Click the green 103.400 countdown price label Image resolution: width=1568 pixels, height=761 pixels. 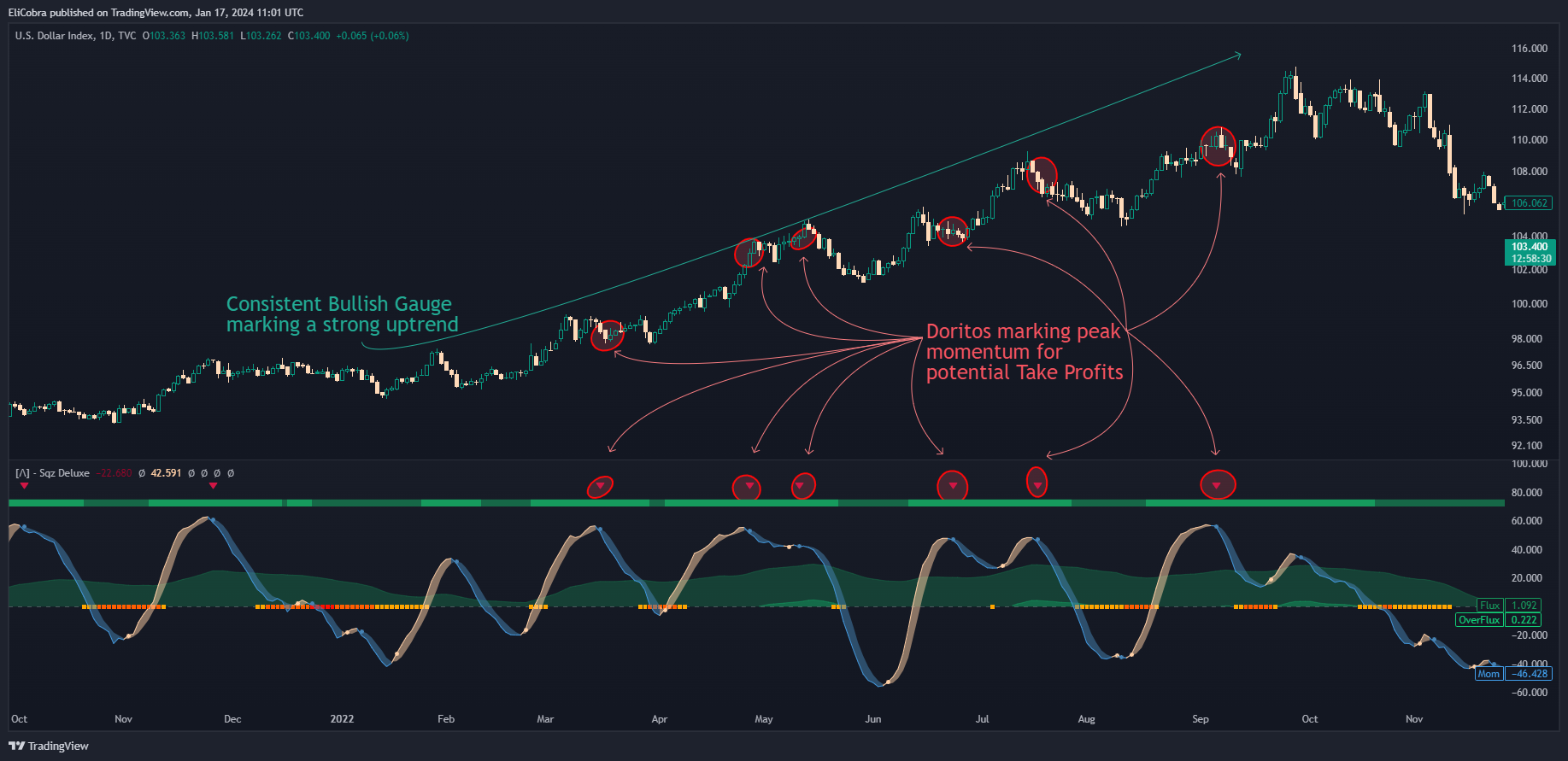pyautogui.click(x=1530, y=253)
